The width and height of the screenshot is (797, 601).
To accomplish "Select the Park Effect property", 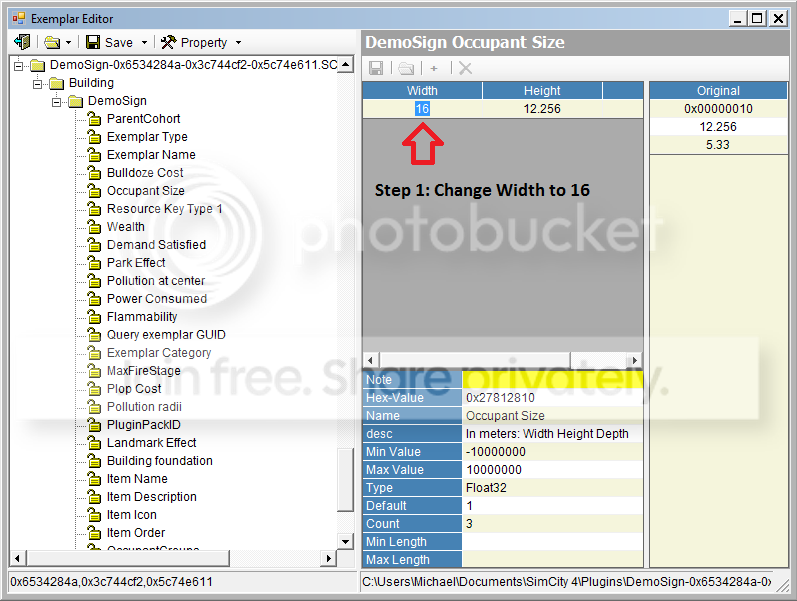I will [x=136, y=263].
